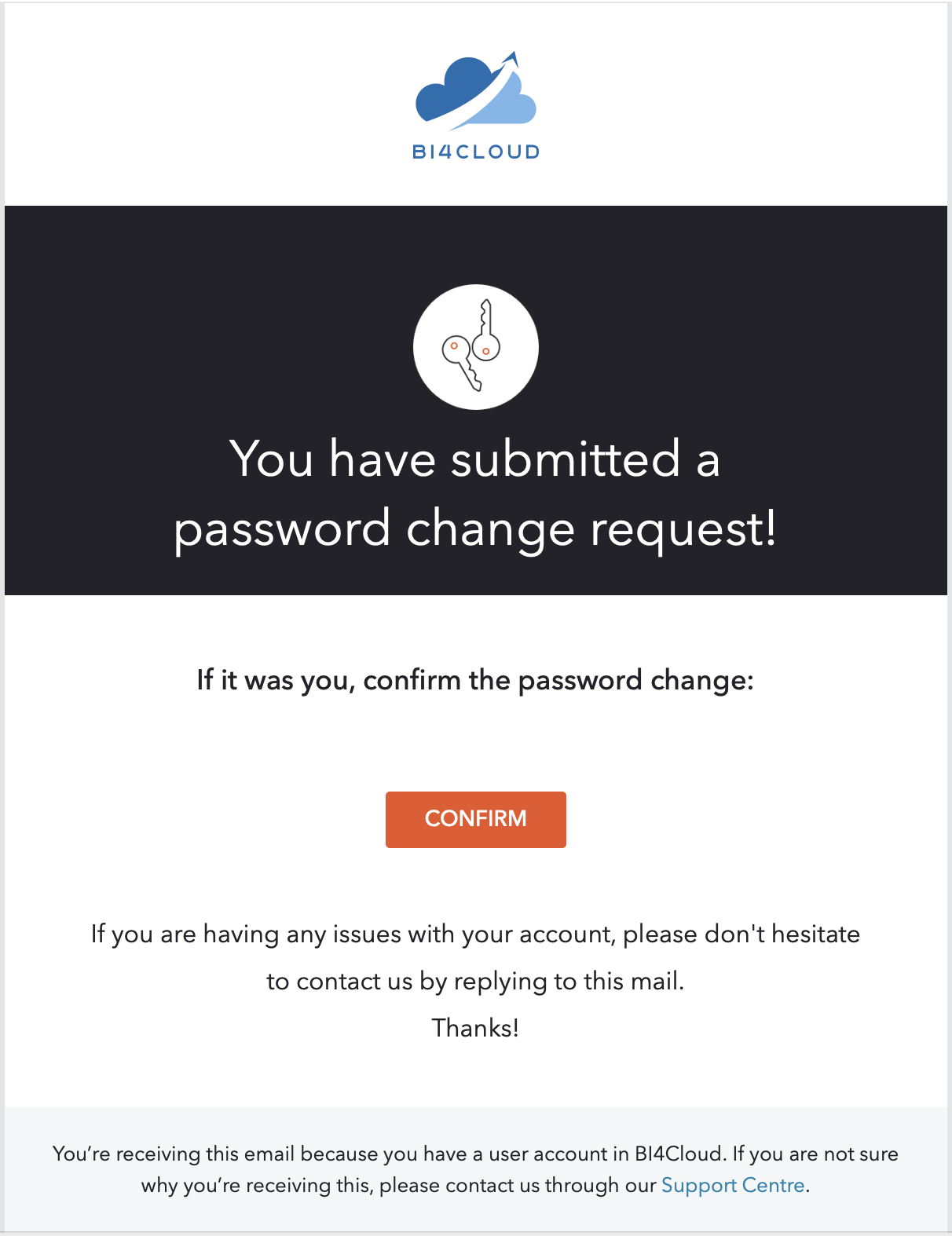Click the "You have submitted a" heading line
Screen dimensions: 952x1236
tap(474, 459)
